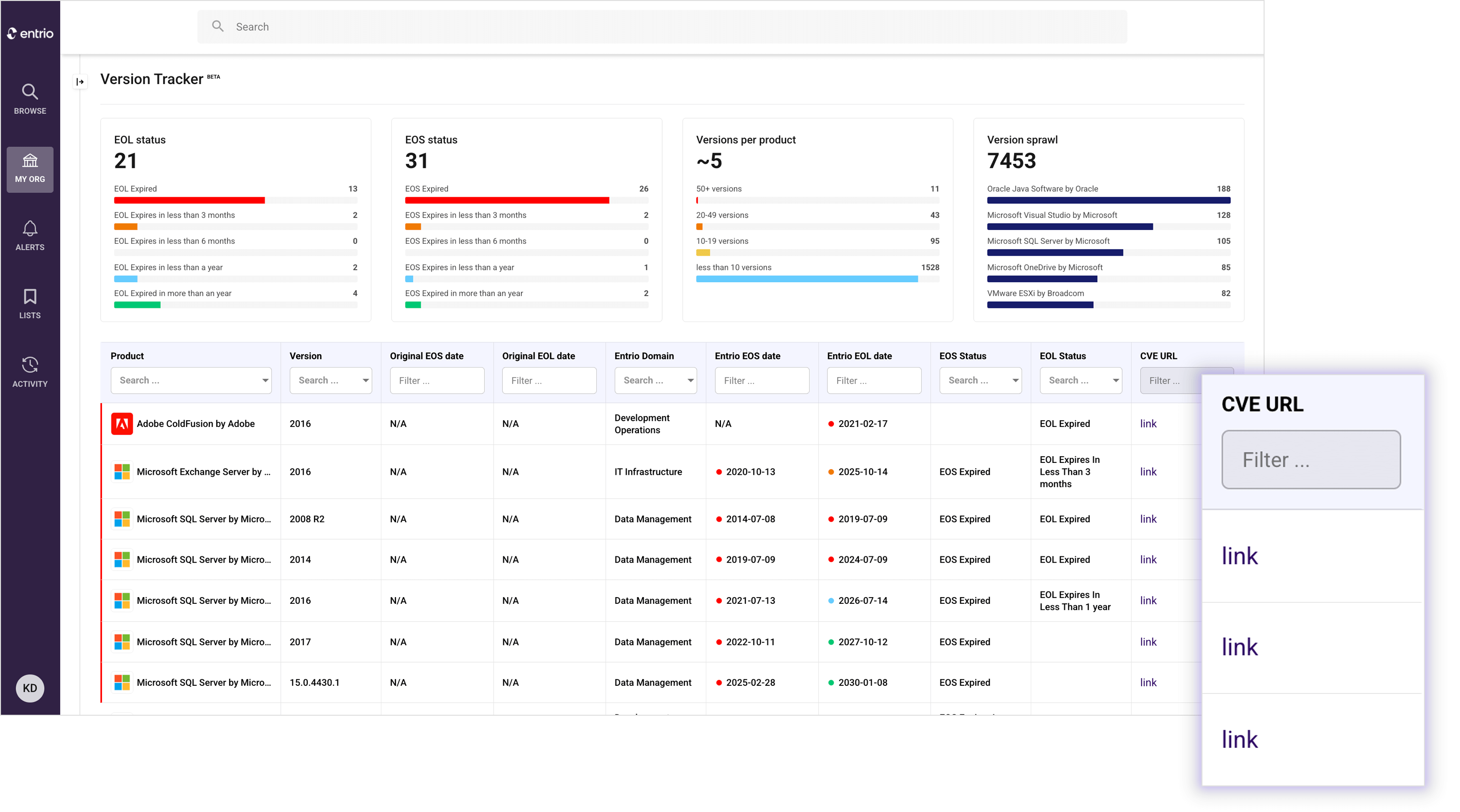
Task: Click the Entrio EOL date filter field
Action: point(874,380)
